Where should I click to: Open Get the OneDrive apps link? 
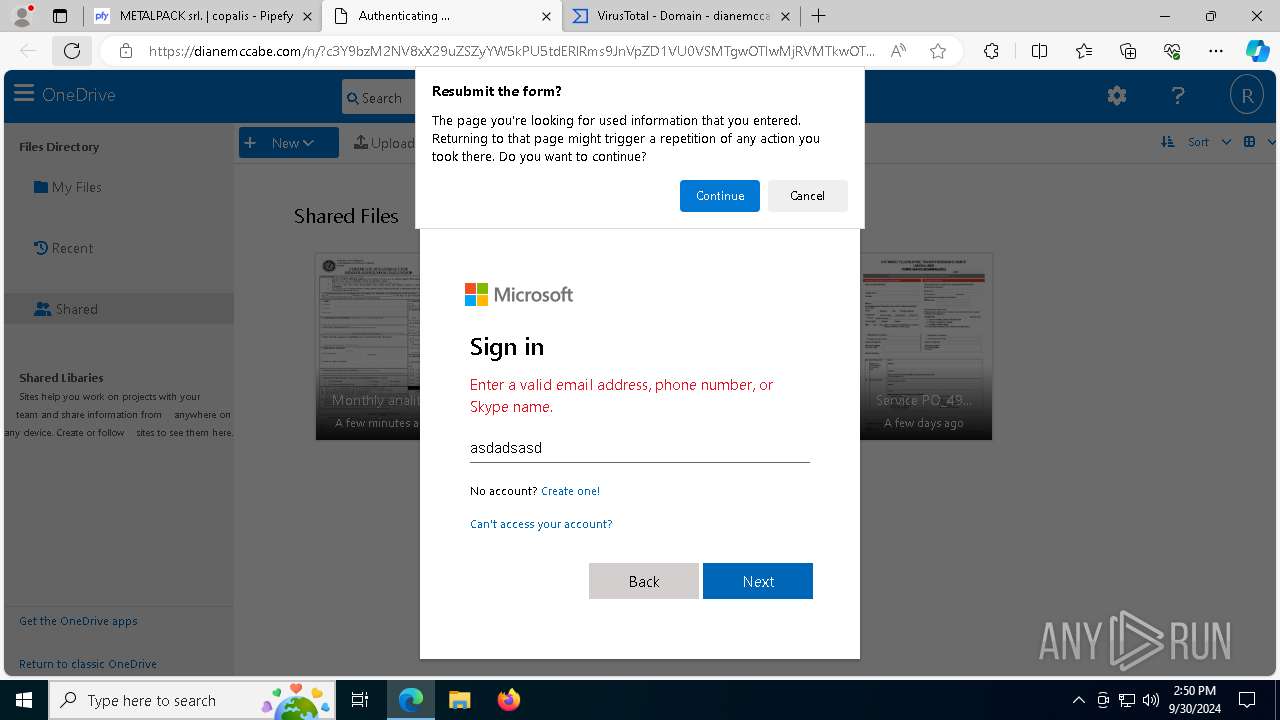click(78, 621)
